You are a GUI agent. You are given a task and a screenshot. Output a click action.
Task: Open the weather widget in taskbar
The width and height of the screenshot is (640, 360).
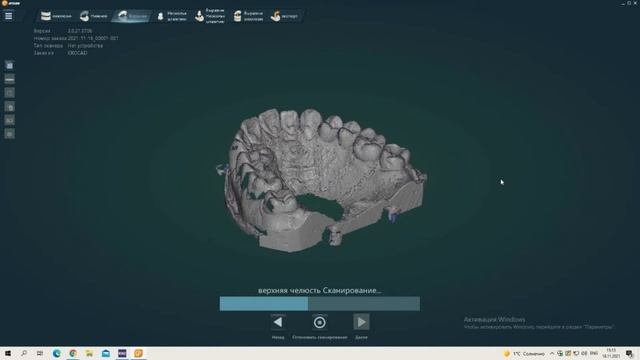pos(524,353)
